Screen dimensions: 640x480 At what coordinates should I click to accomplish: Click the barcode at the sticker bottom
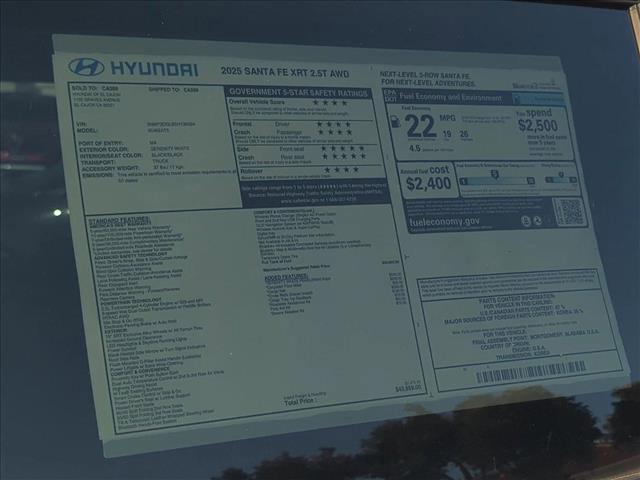(531, 372)
